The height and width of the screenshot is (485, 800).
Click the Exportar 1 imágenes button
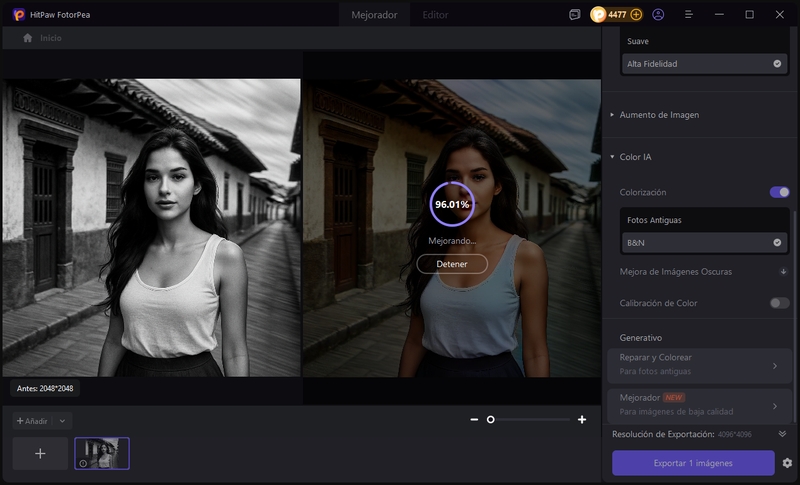693,463
